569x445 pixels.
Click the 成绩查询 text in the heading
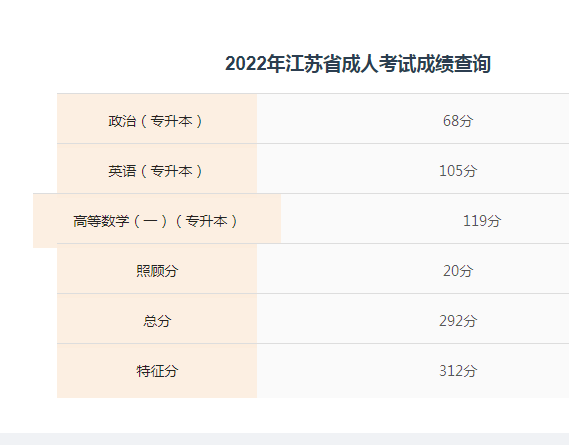point(453,64)
